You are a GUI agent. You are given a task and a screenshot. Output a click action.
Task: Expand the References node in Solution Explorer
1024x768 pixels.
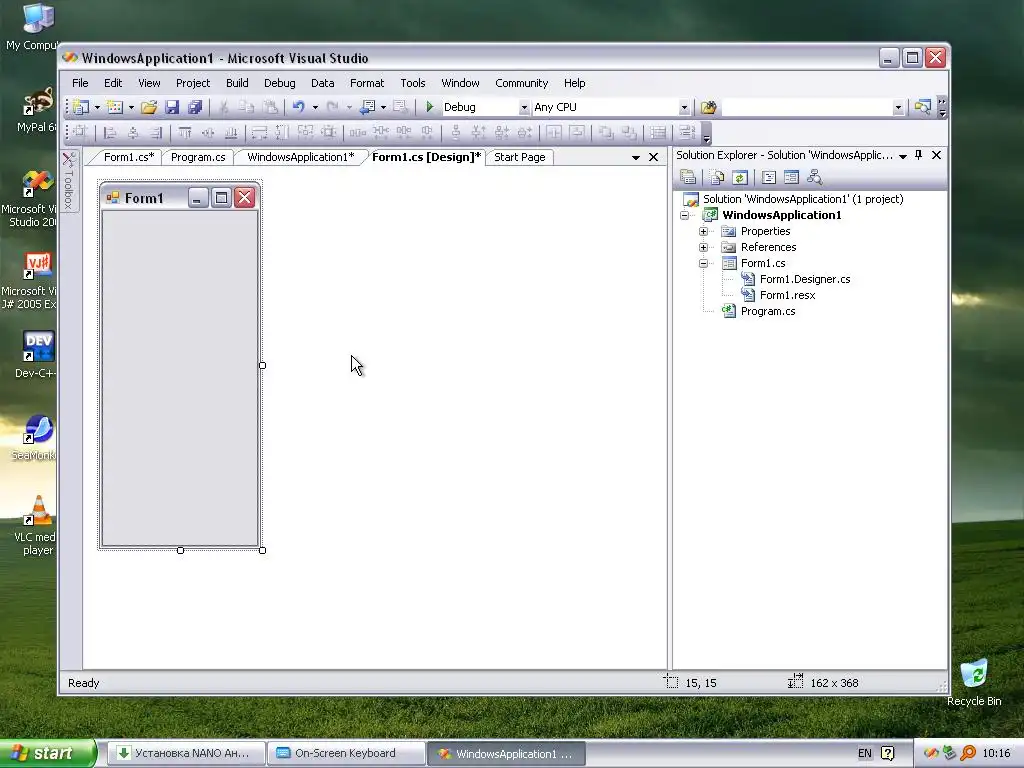[703, 248]
